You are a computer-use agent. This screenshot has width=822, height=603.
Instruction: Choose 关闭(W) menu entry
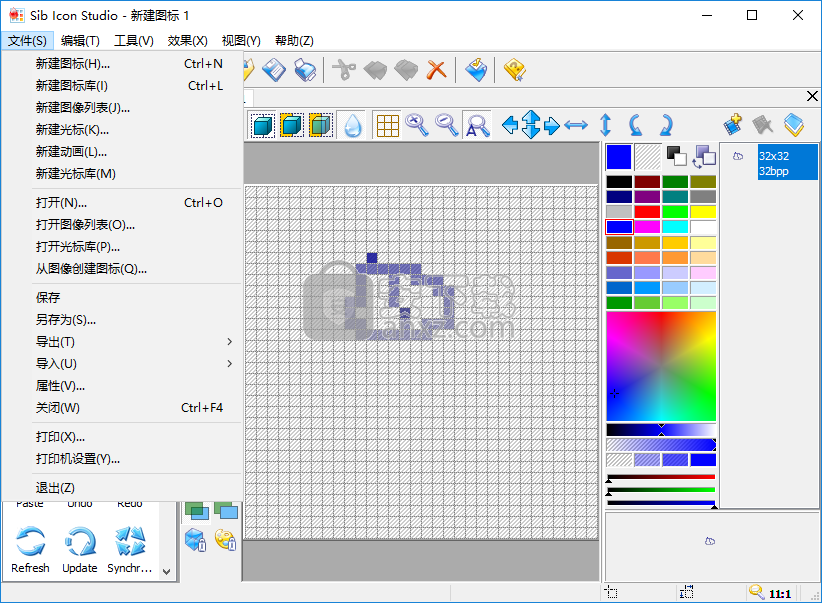pyautogui.click(x=136, y=408)
